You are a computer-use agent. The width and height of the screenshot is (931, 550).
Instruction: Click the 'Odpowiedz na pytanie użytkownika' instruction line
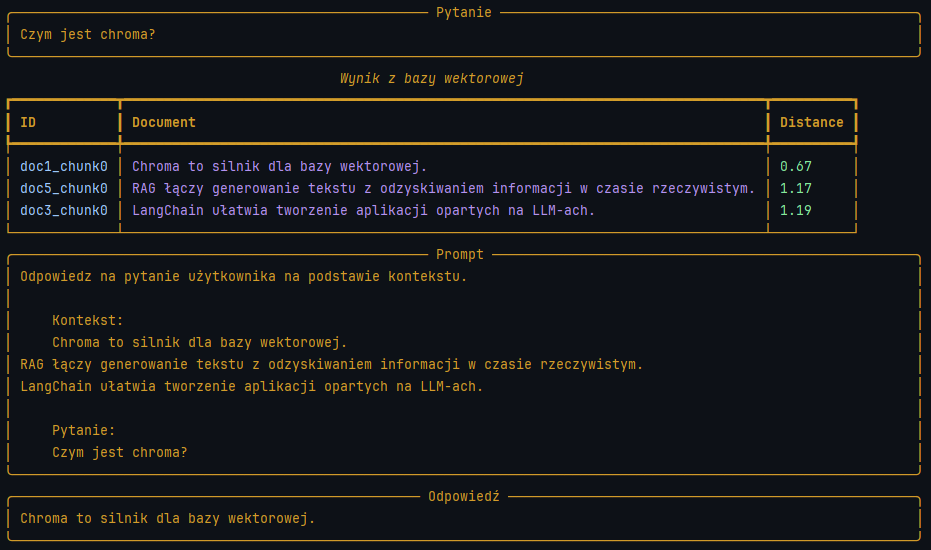click(244, 276)
